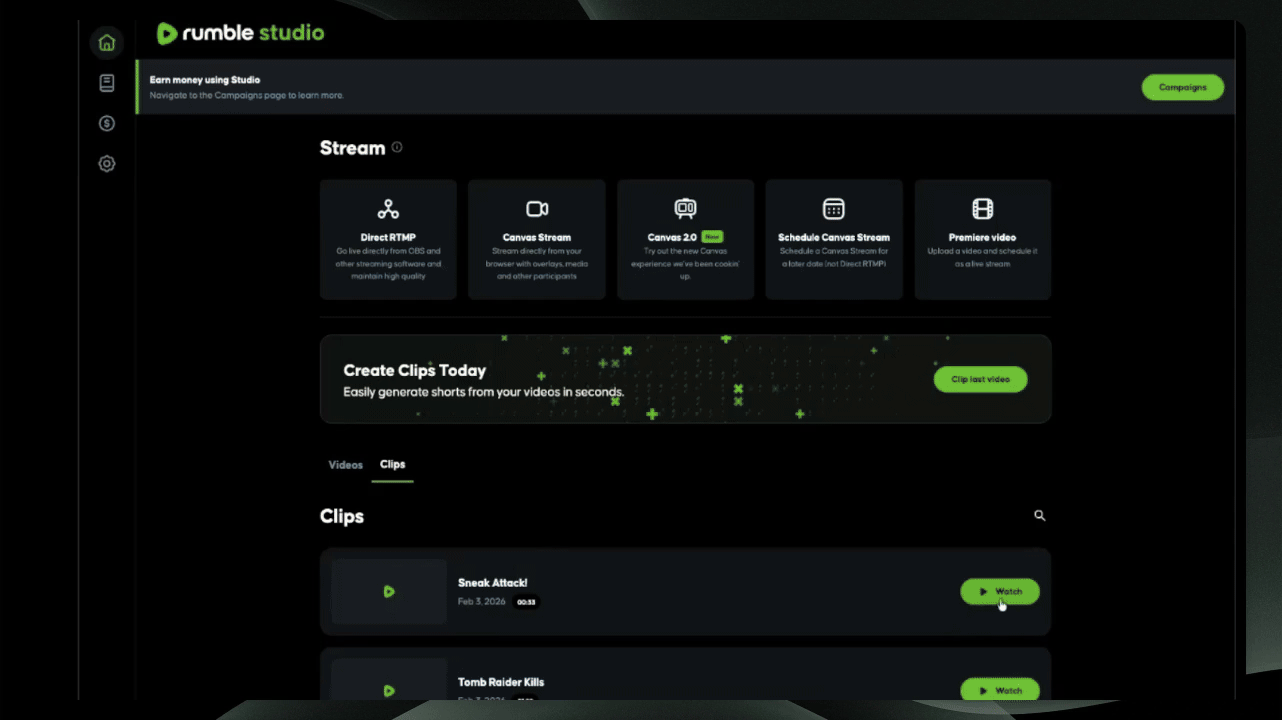
Task: Click the Direct RTMP nodes icon
Action: click(x=388, y=209)
